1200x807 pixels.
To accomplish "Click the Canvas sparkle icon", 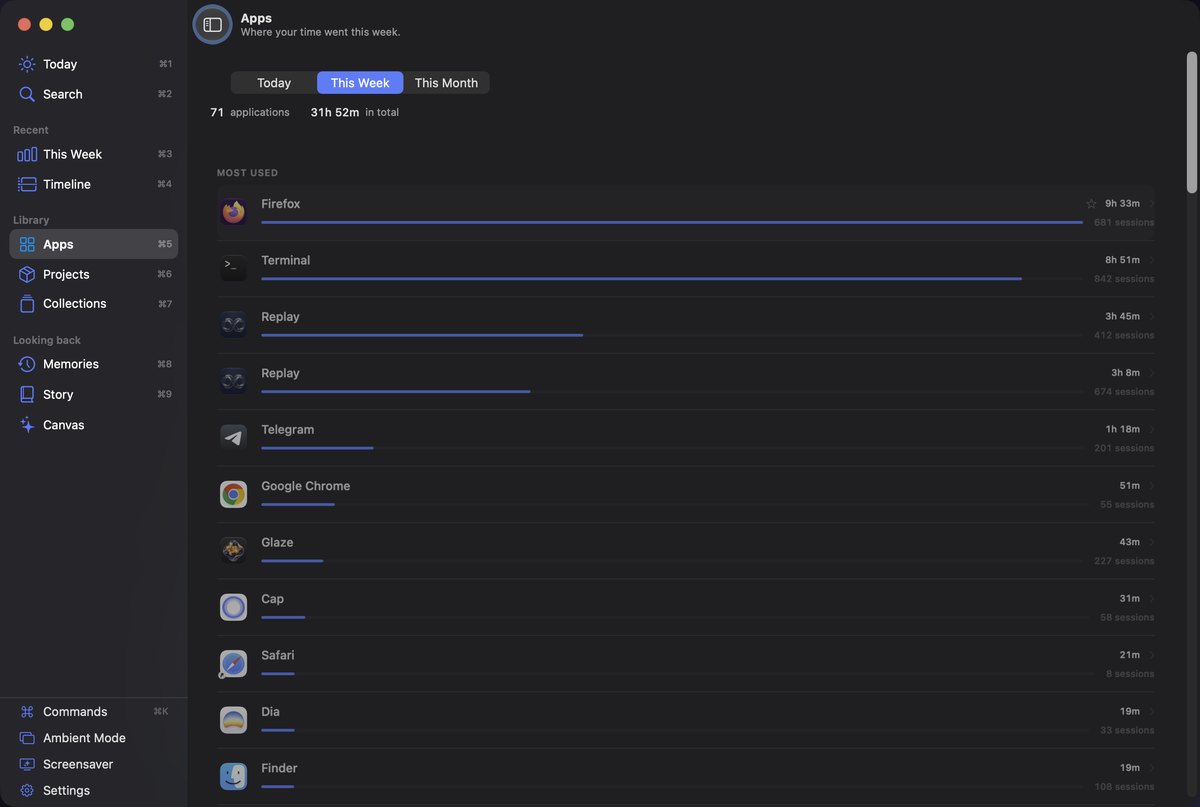I will point(27,425).
